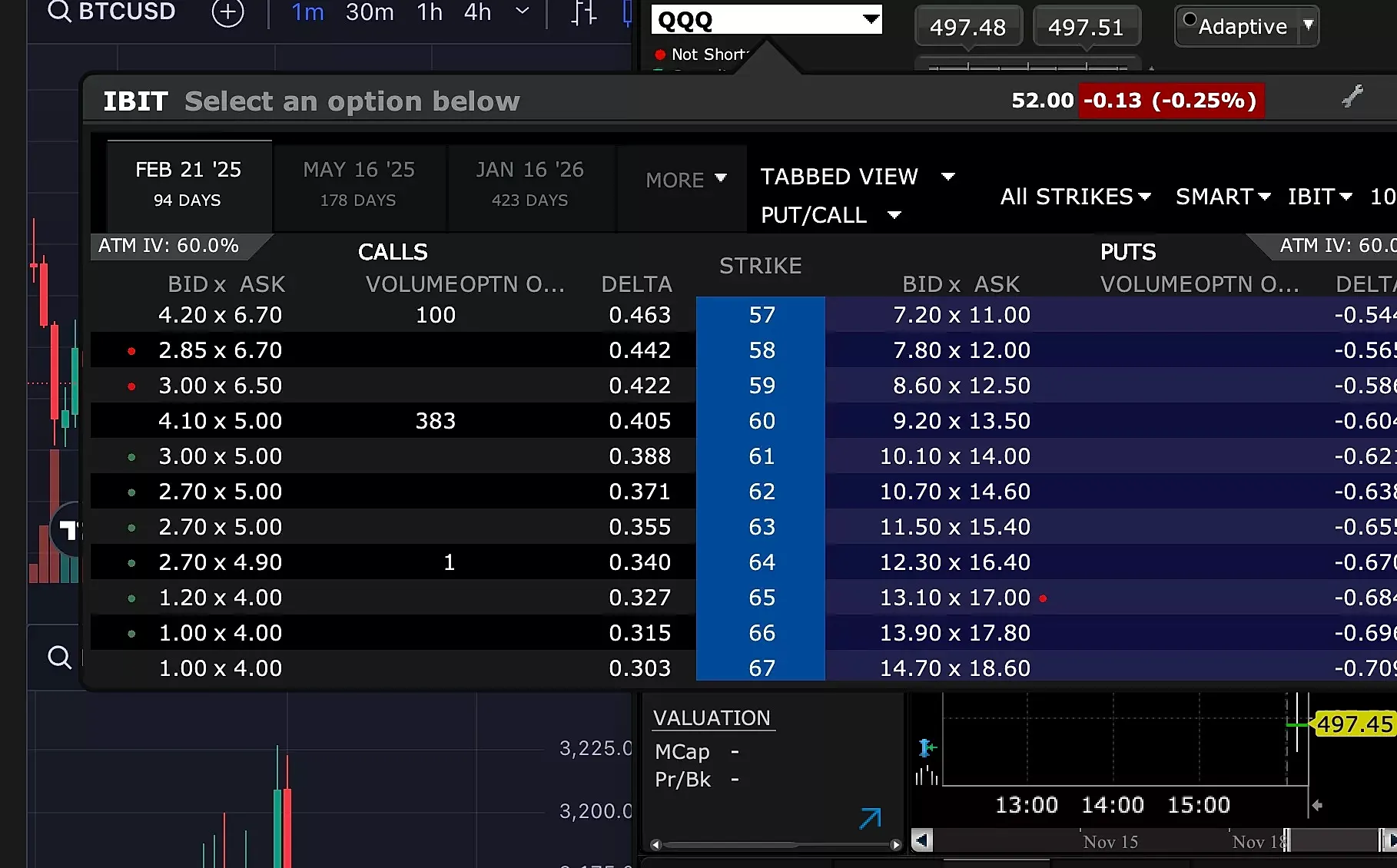
Task: Open the TABBED VIEW dropdown
Action: click(857, 177)
